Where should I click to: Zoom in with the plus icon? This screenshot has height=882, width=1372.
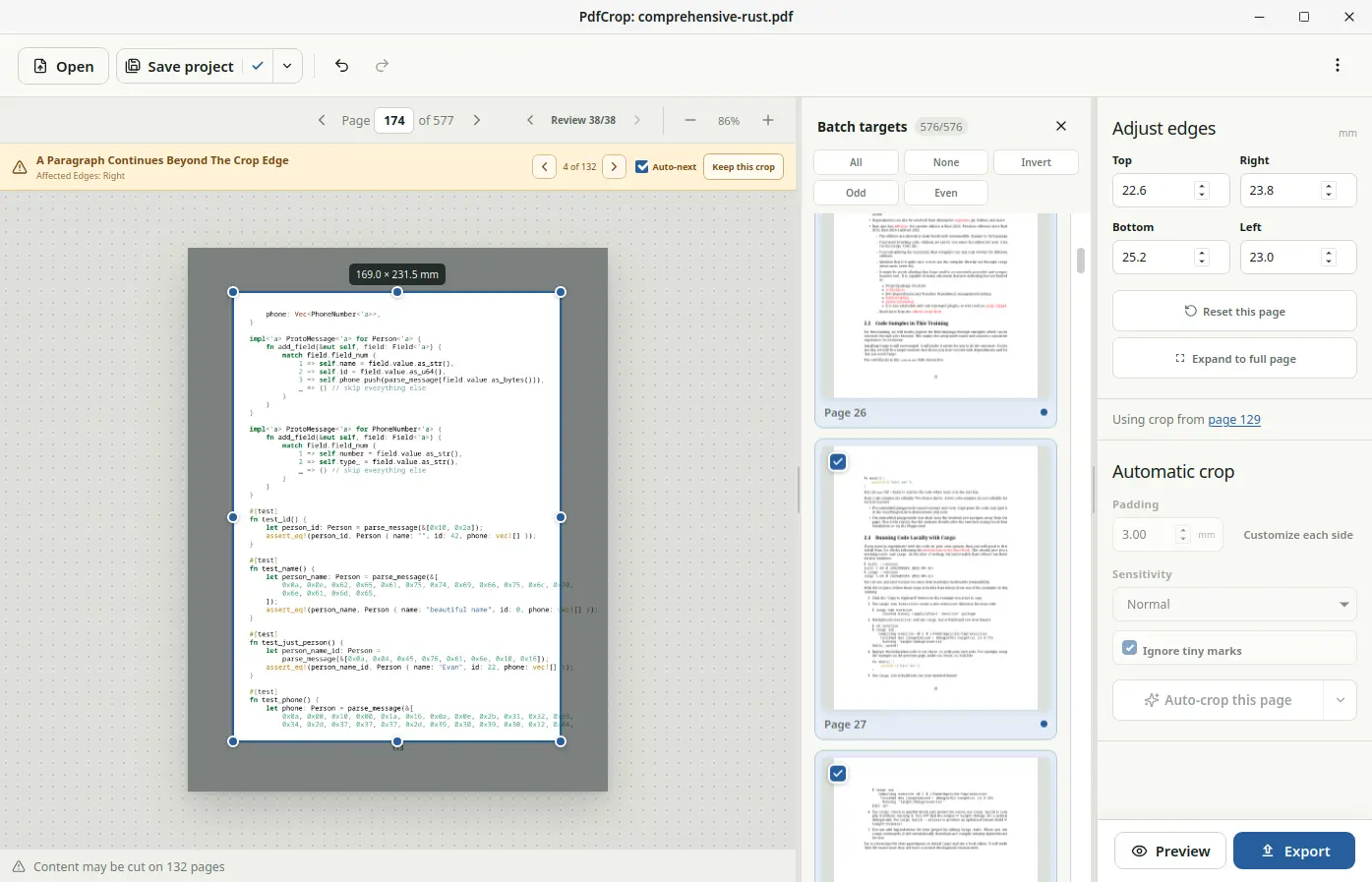[768, 120]
